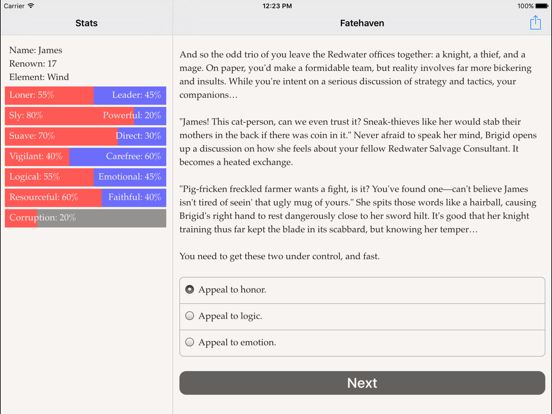Click the Powerful 20% stat segment

tap(150, 116)
